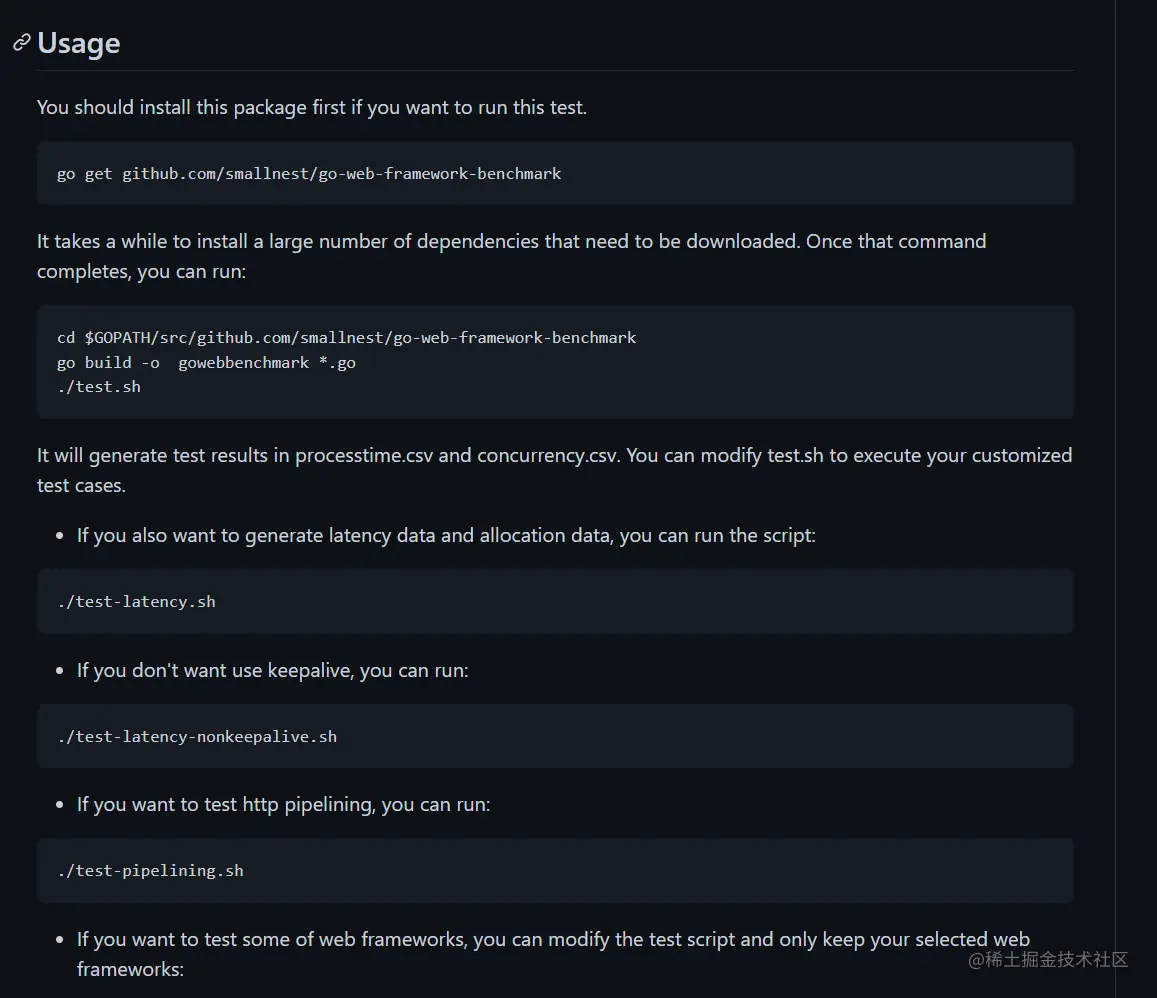Click the anchor link icon beside Usage

pyautogui.click(x=21, y=43)
